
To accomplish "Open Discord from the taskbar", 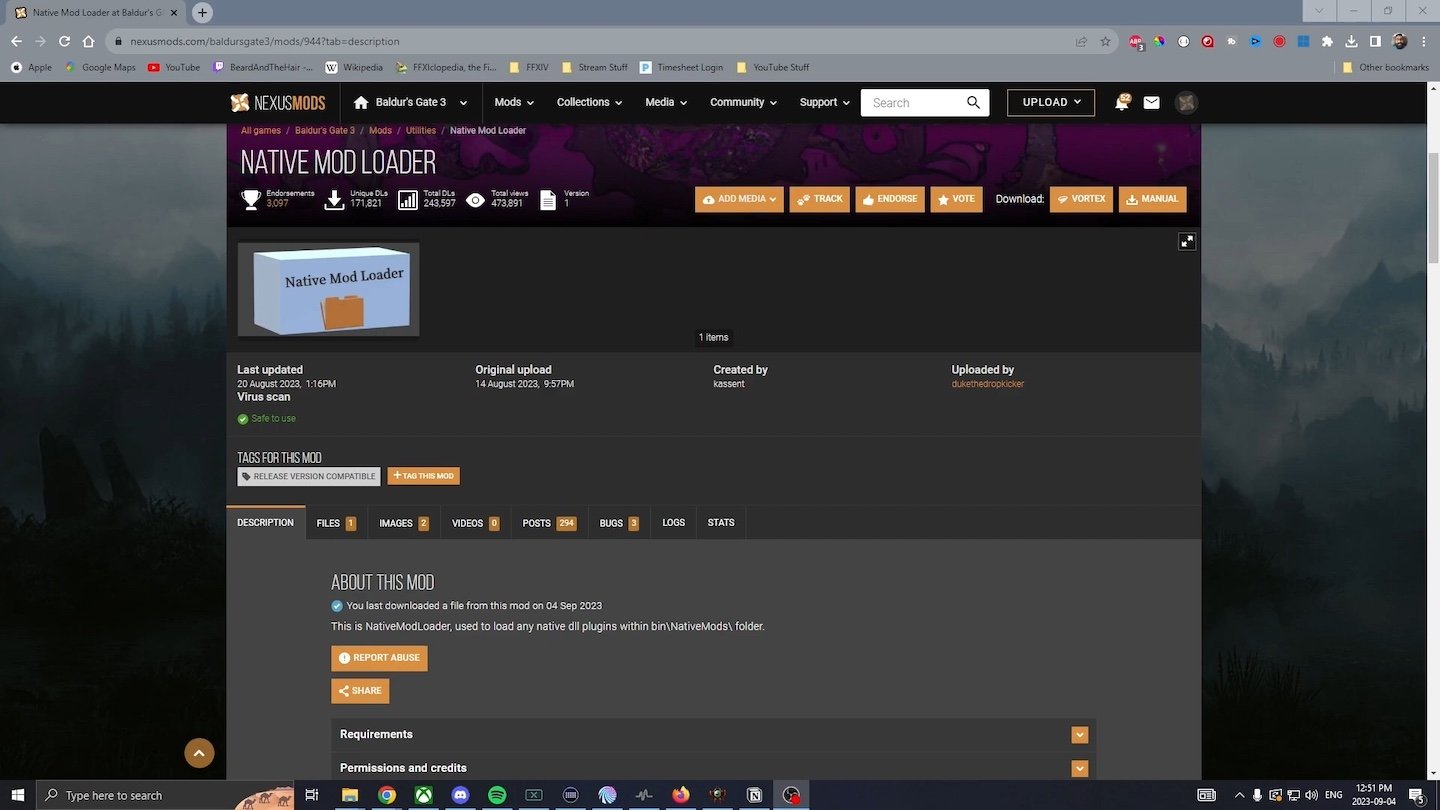I will 460,795.
